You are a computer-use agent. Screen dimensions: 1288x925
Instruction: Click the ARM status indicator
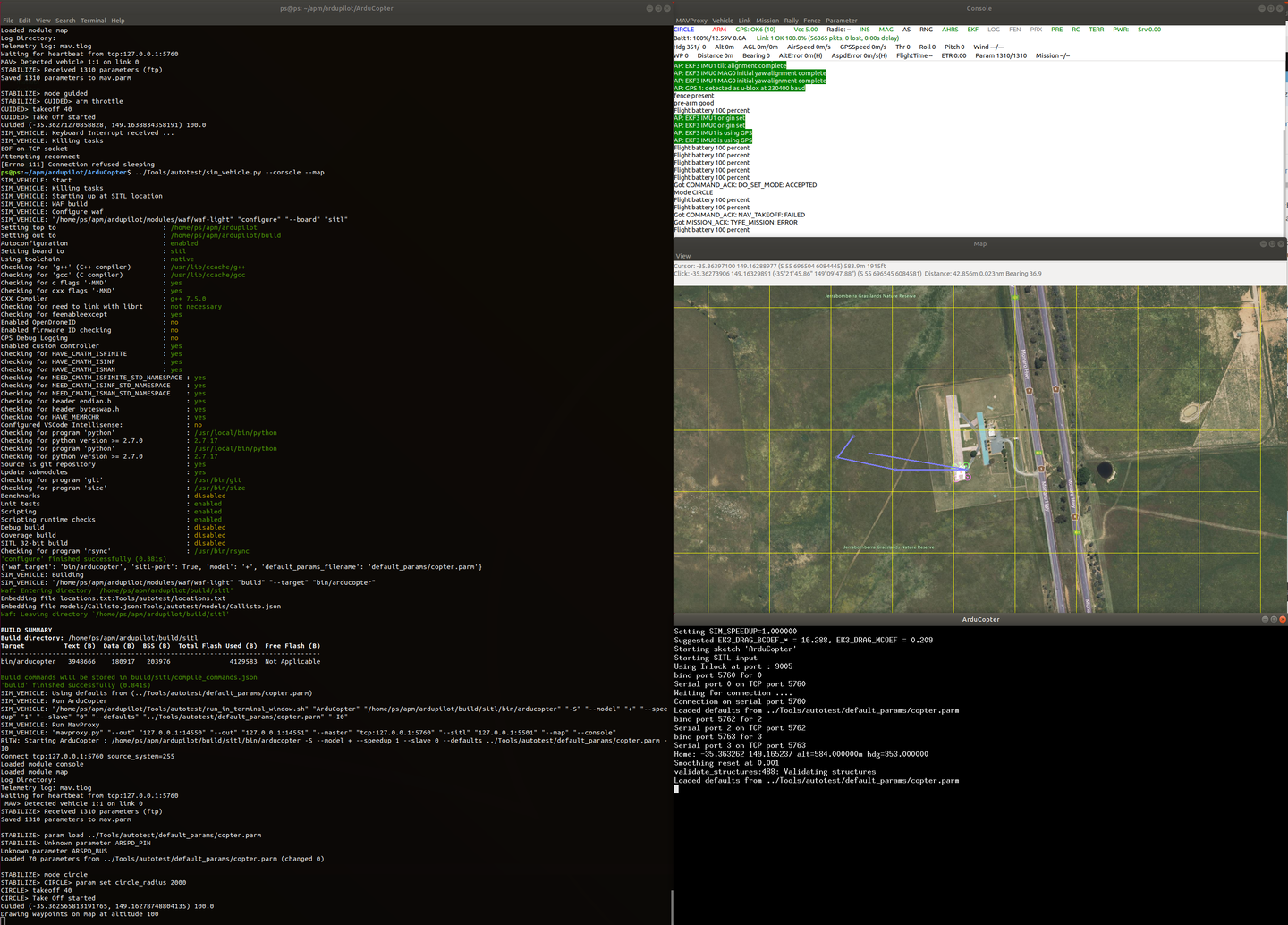tap(719, 30)
